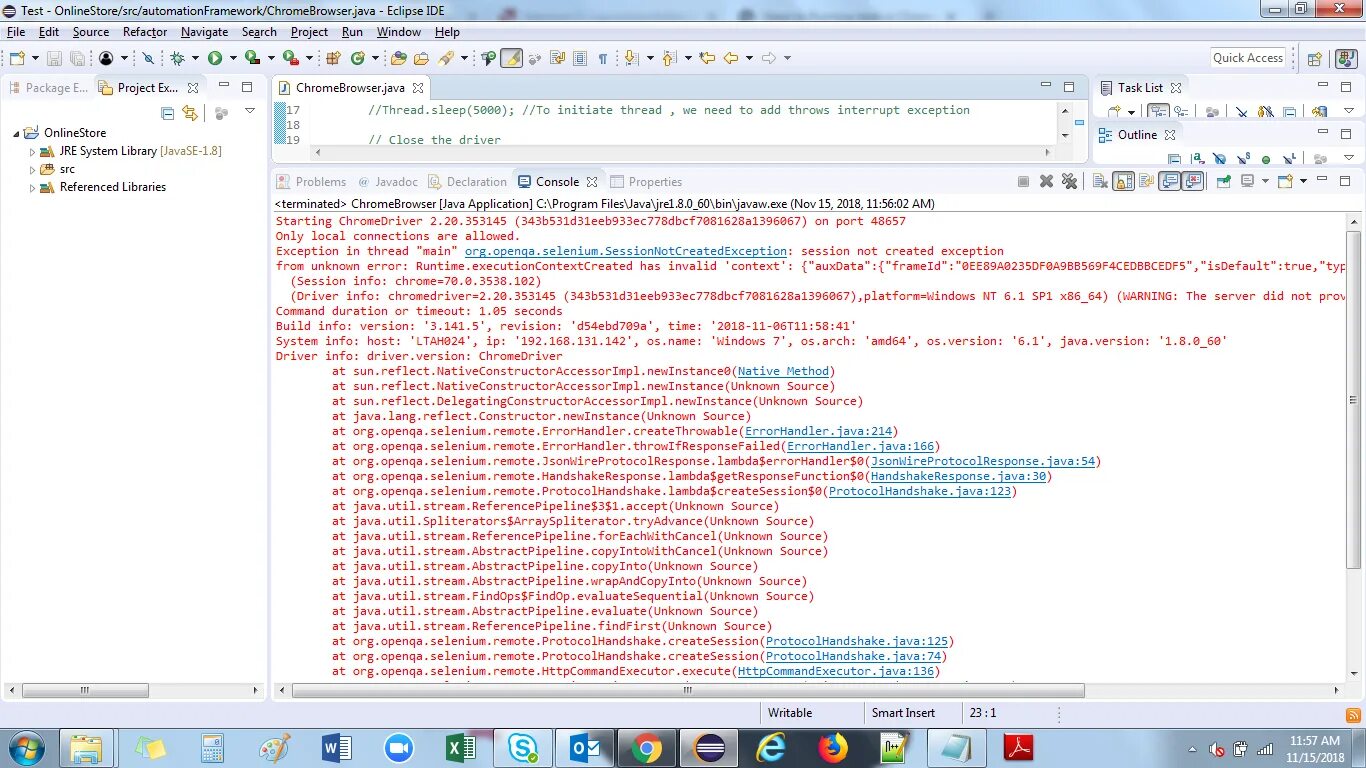Click Collapse All in Project Explorer
Screen dimensions: 1366x768
point(168,113)
